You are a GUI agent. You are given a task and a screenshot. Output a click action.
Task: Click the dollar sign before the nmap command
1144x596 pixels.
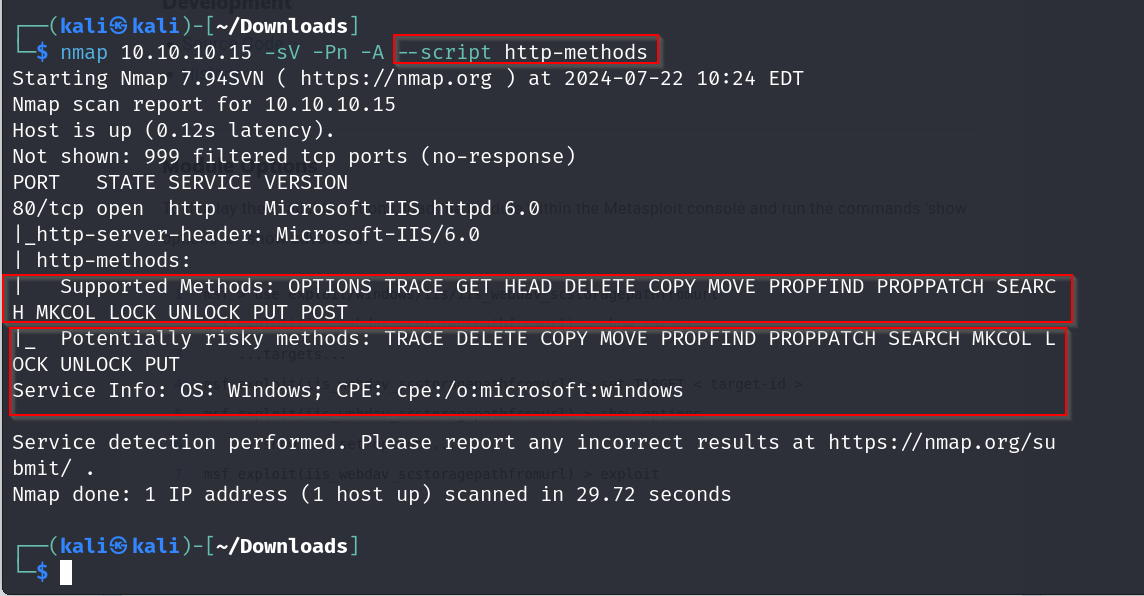pos(41,52)
